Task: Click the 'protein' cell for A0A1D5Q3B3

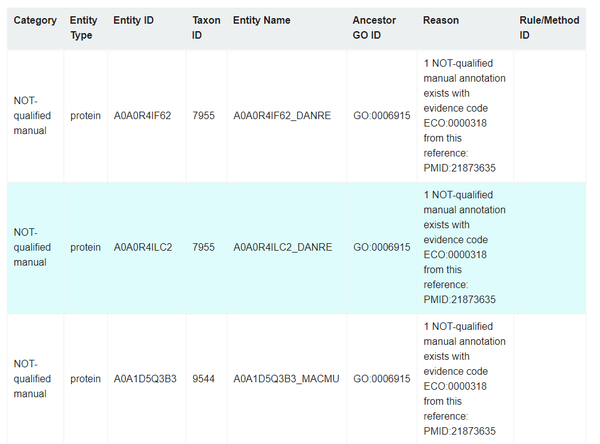Action: (85, 379)
